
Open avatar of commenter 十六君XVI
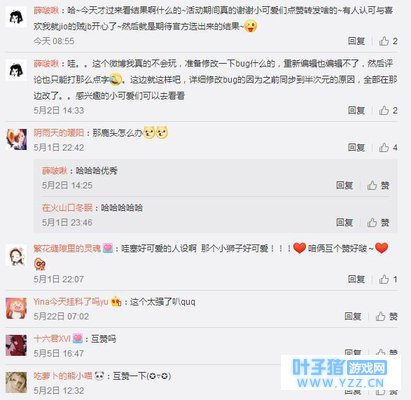pos(16,345)
